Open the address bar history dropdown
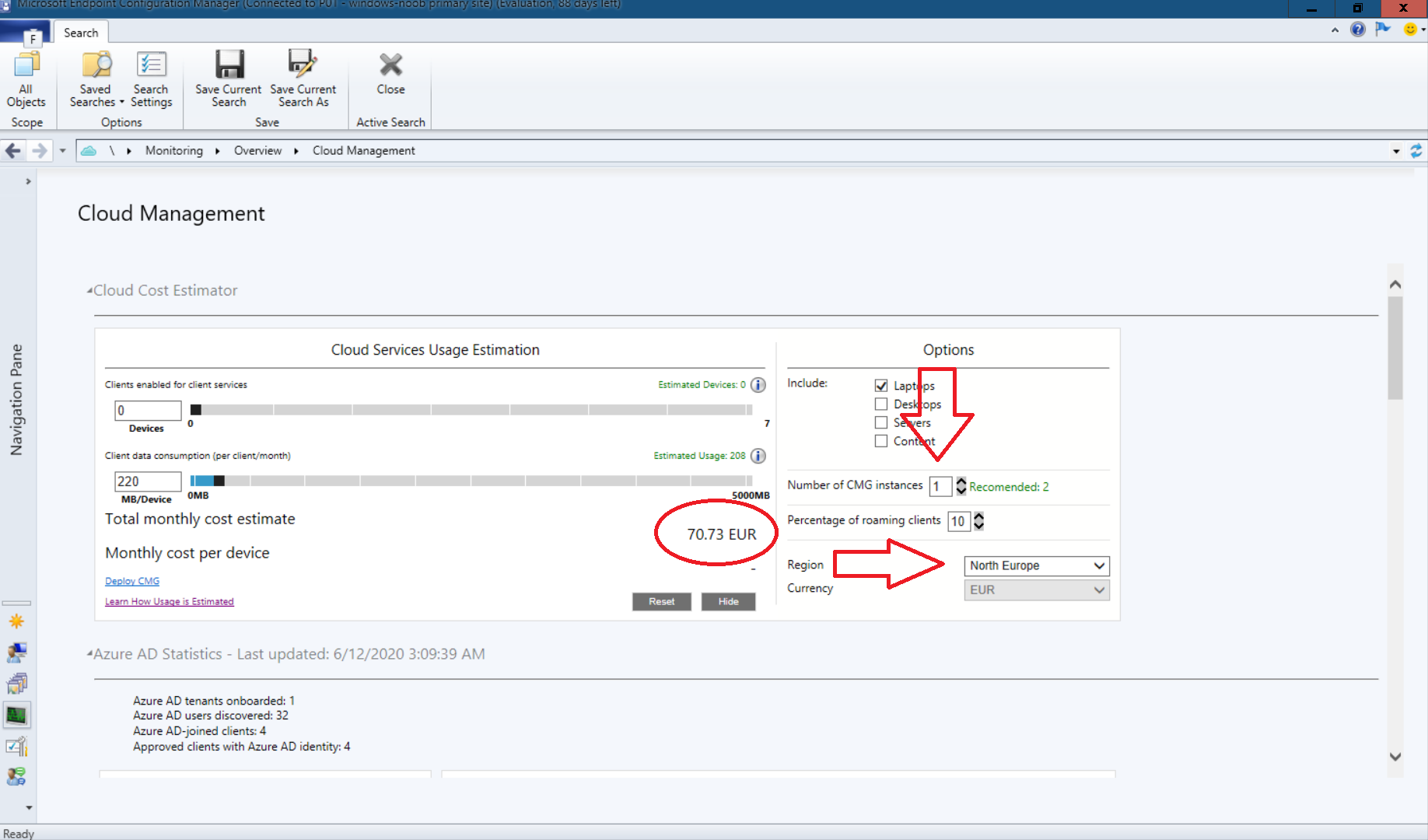 pyautogui.click(x=1396, y=151)
